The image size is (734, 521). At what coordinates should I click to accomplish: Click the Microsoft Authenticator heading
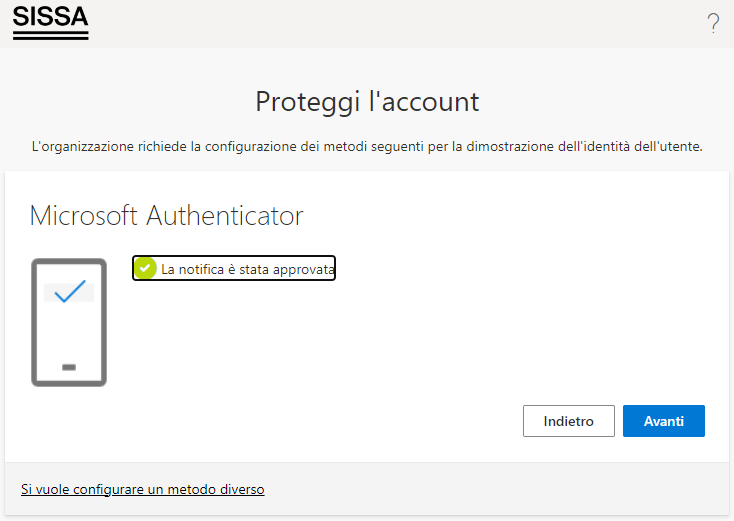tap(167, 216)
